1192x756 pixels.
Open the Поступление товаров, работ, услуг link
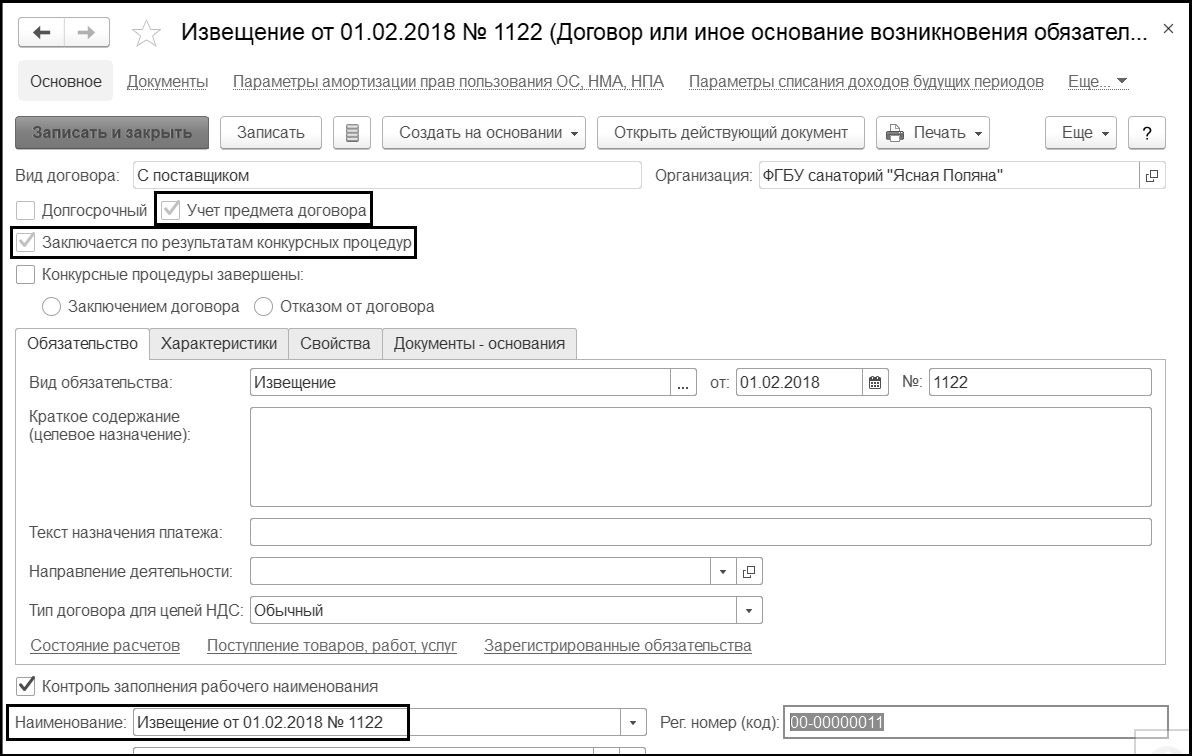click(x=331, y=646)
